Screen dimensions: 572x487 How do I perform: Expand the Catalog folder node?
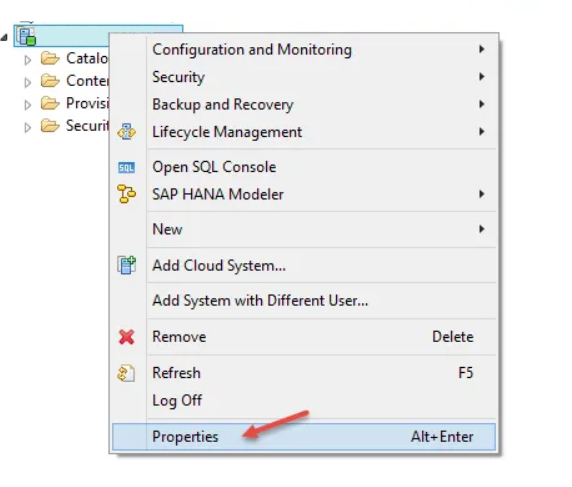point(28,60)
